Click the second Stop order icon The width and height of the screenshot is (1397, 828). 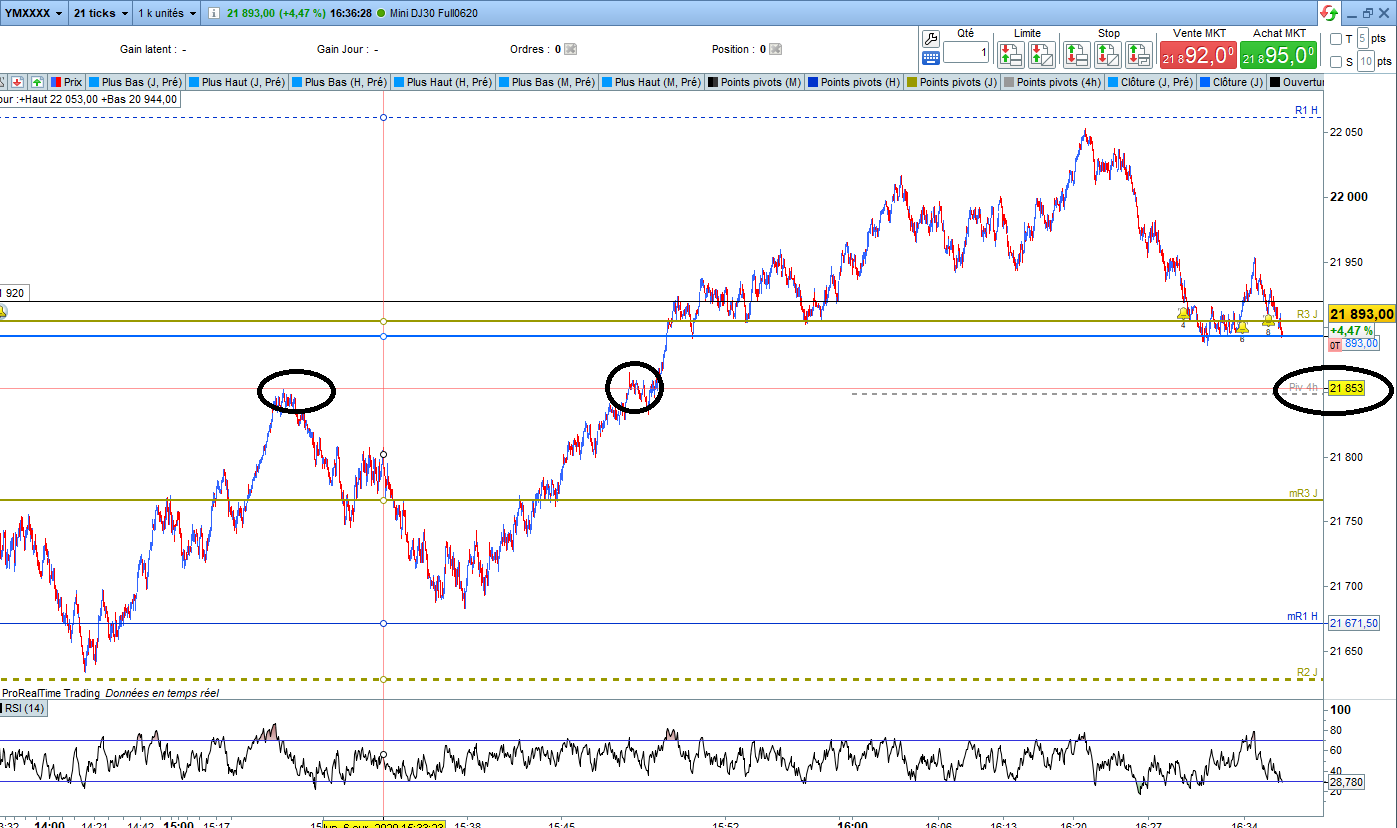point(1107,53)
